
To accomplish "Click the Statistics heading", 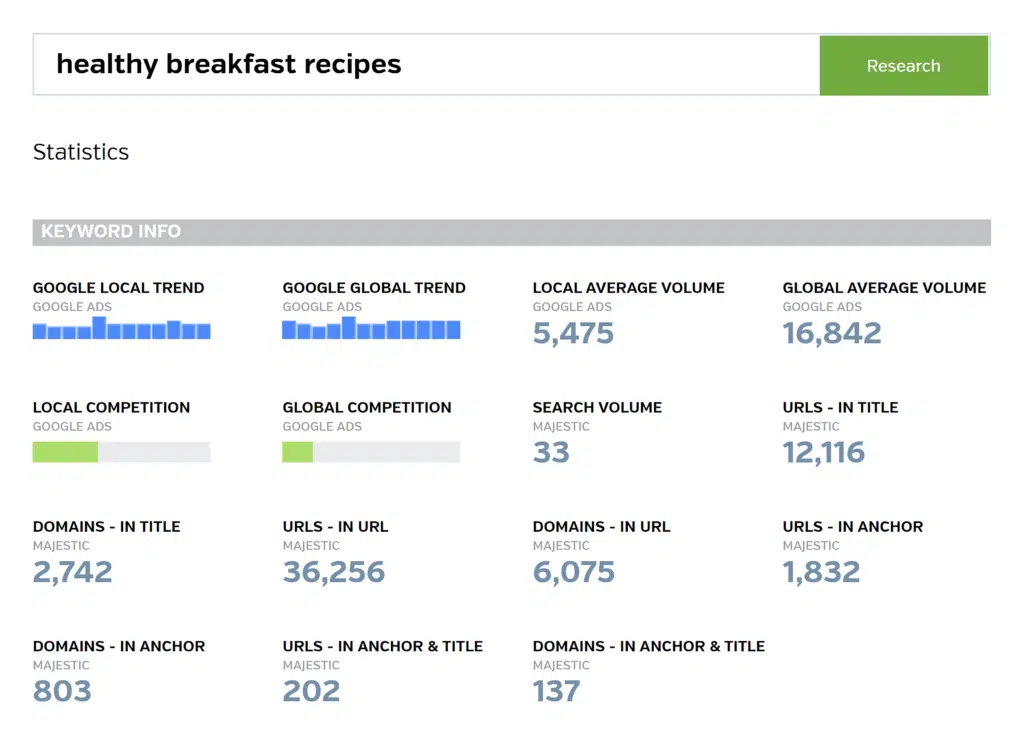I will (x=81, y=152).
